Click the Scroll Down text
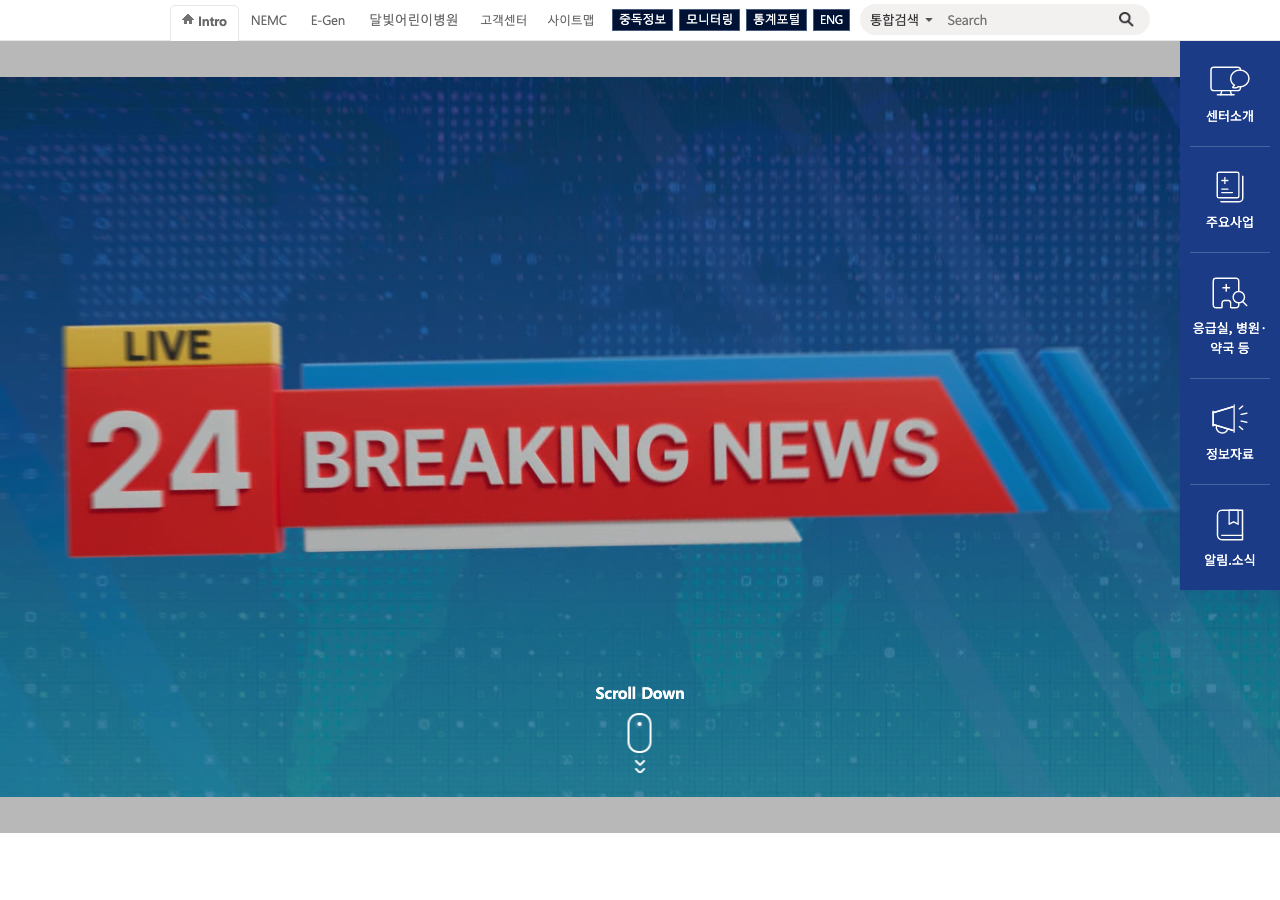Image resolution: width=1280 pixels, height=900 pixels. pyautogui.click(x=640, y=693)
